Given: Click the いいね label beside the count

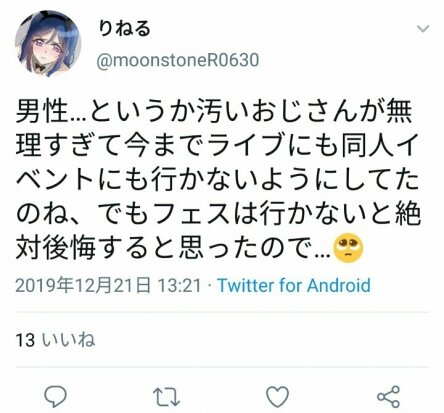Looking at the screenshot, I should tap(69, 340).
